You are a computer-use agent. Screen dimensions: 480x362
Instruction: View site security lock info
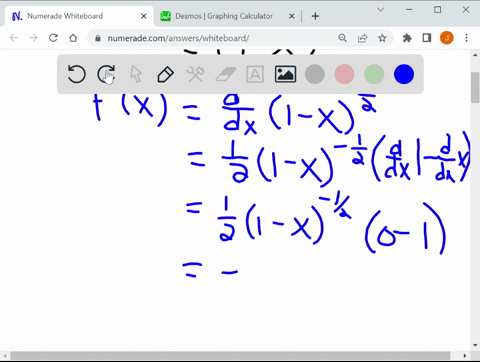[98, 38]
